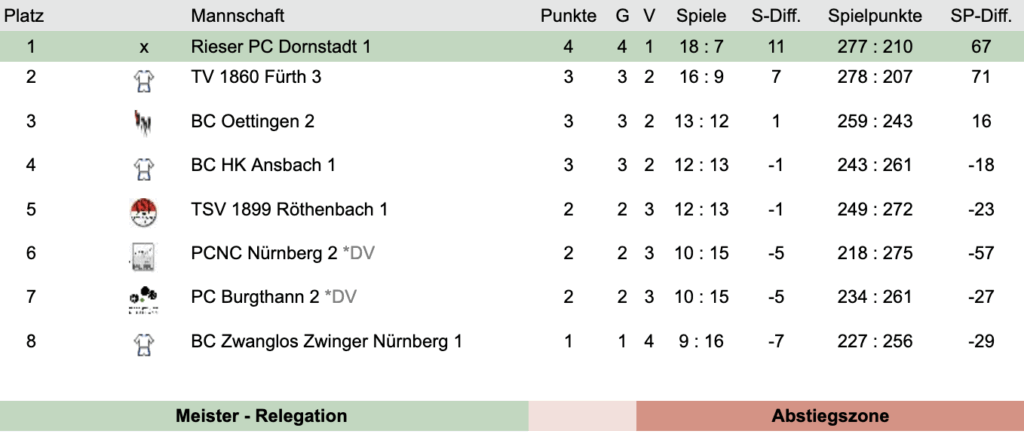Screen dimensions: 1024x434
Task: Click the Spielpunkte column header
Action: pyautogui.click(x=870, y=16)
